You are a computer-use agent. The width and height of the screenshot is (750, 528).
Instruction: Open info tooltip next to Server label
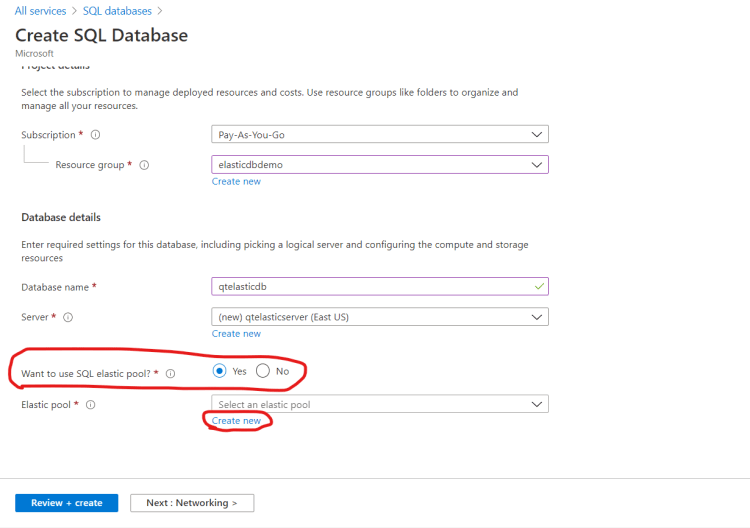(x=68, y=317)
